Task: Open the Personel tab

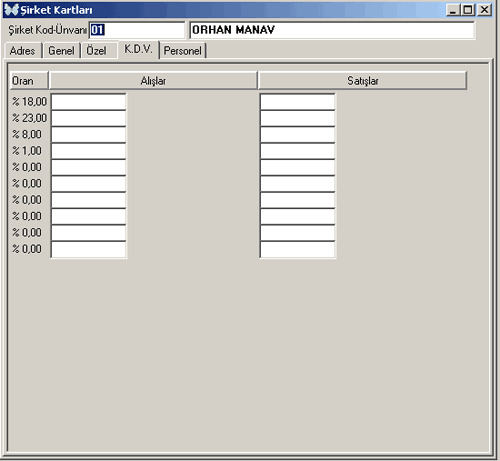Action: pos(183,51)
